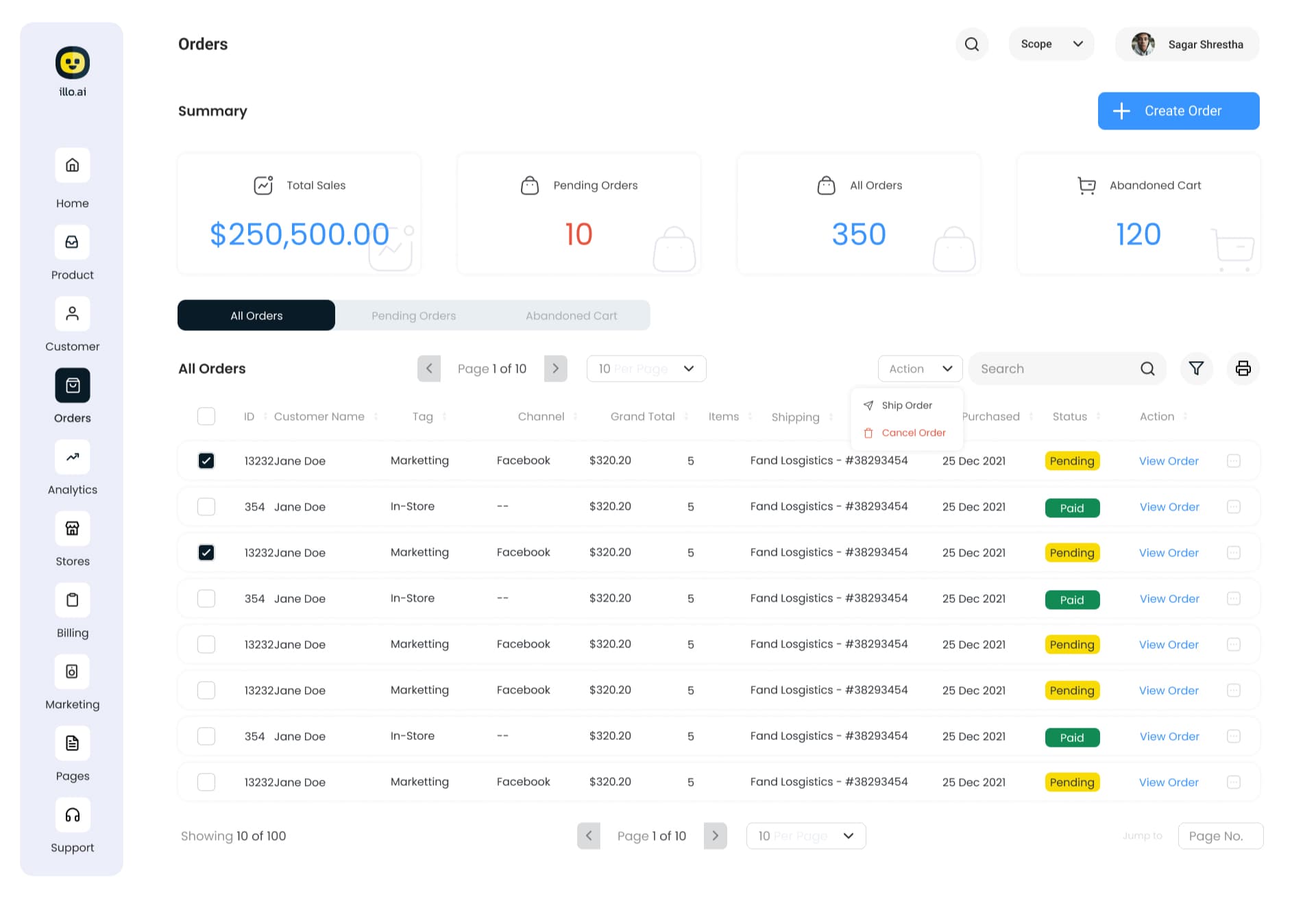Click the print icon button
1316x901 pixels.
(1243, 369)
